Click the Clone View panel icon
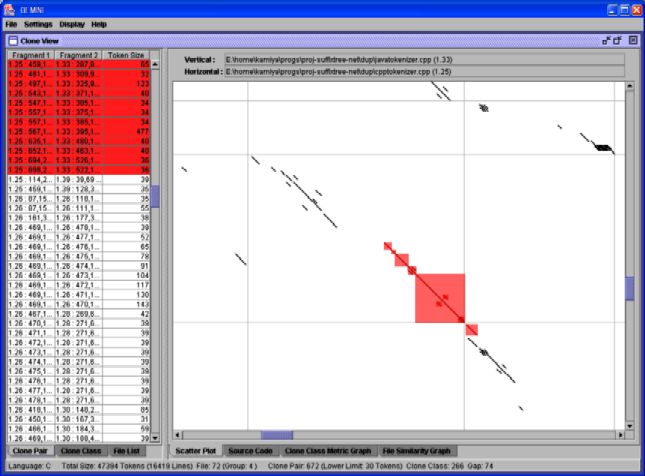Screen dimensions: 645x476 pyautogui.click(x=13, y=40)
